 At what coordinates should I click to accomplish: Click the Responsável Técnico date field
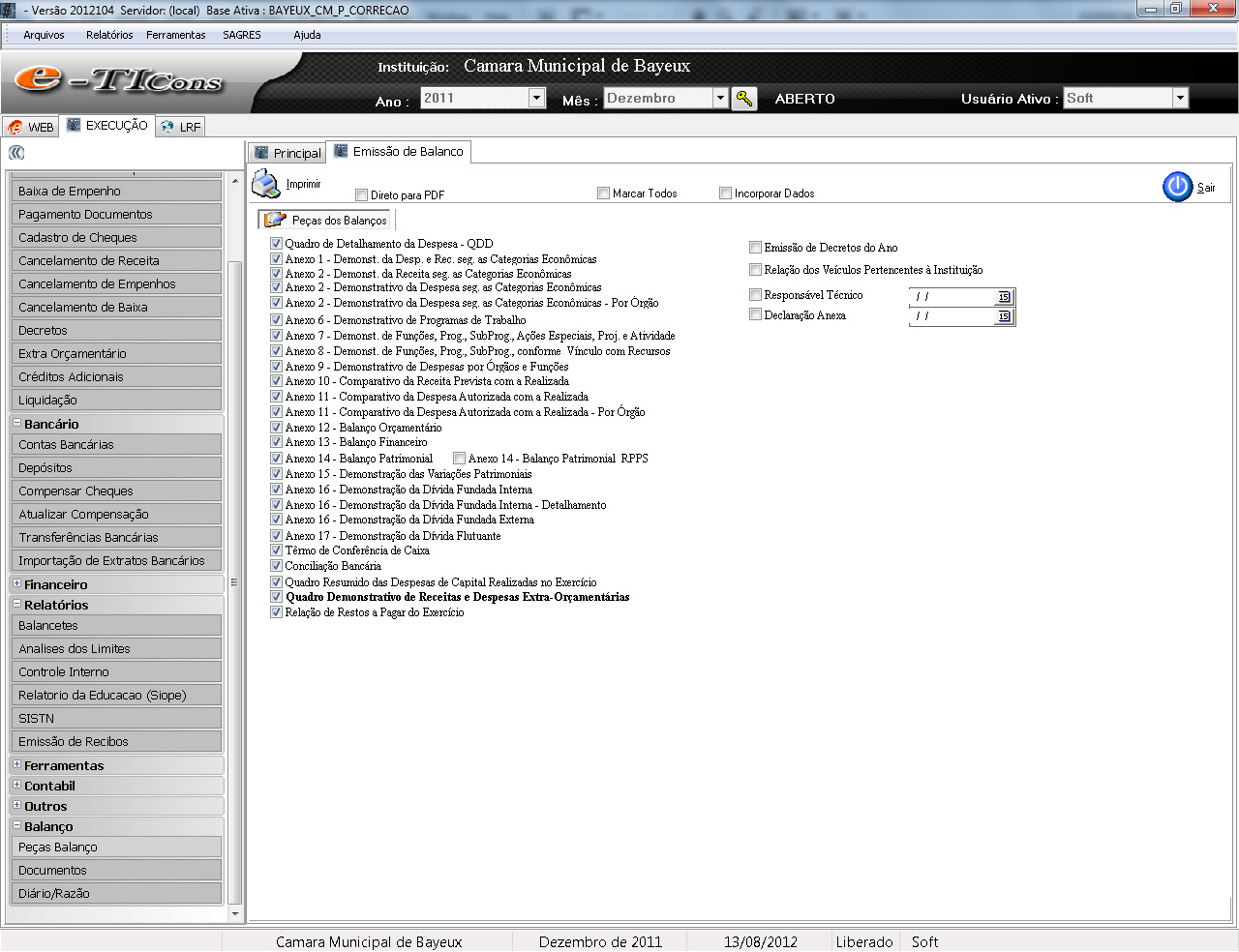952,297
